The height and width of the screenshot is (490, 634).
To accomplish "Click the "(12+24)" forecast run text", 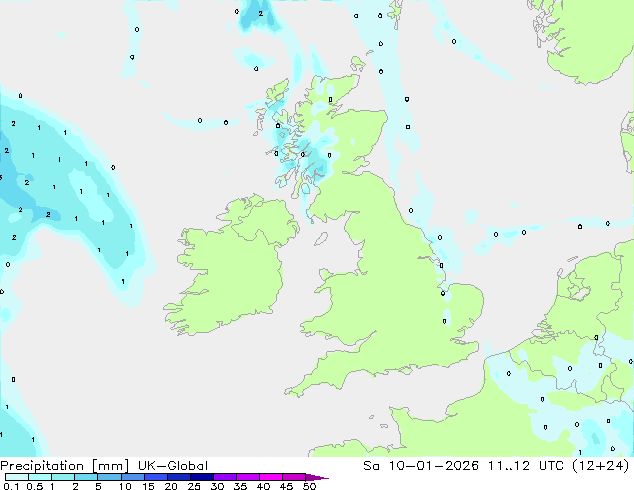I will (x=601, y=466).
